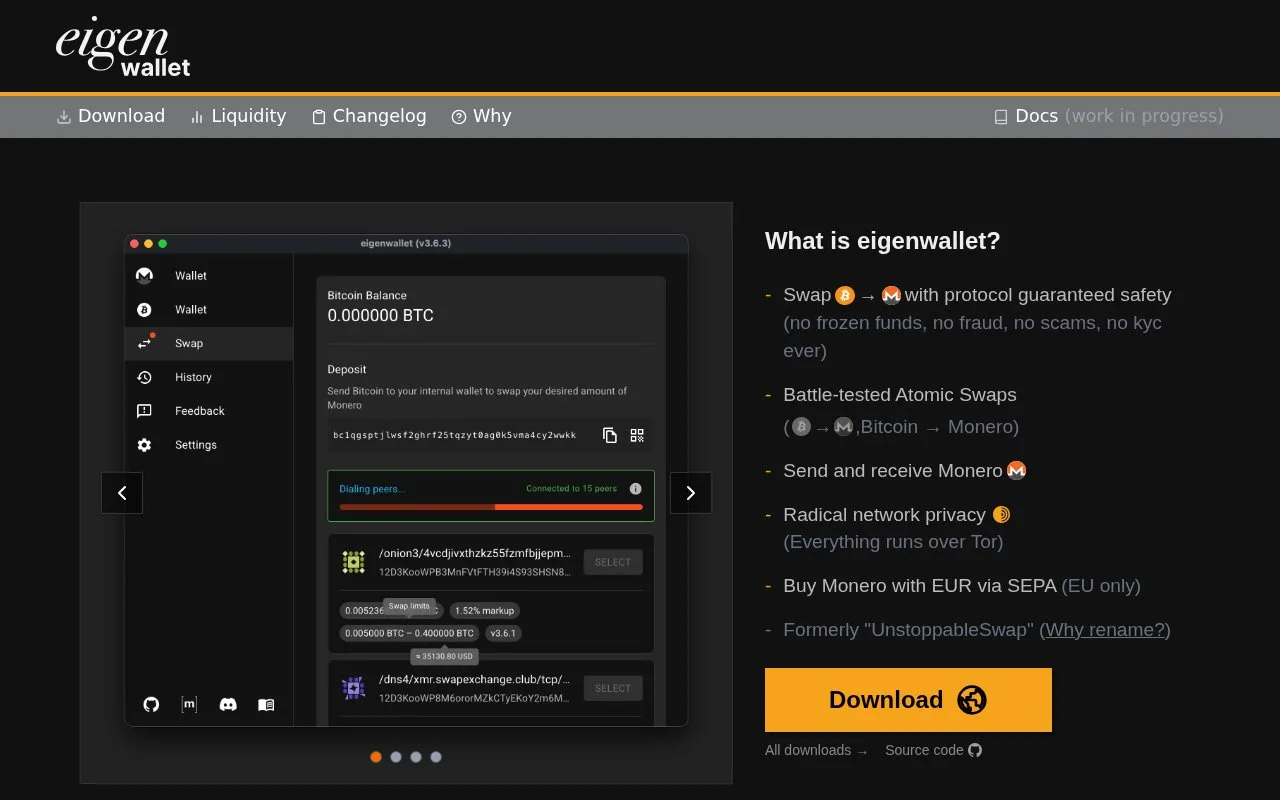The height and width of the screenshot is (800, 1280).
Task: Select the Swap sidebar item in the screenshot
Action: 209,343
